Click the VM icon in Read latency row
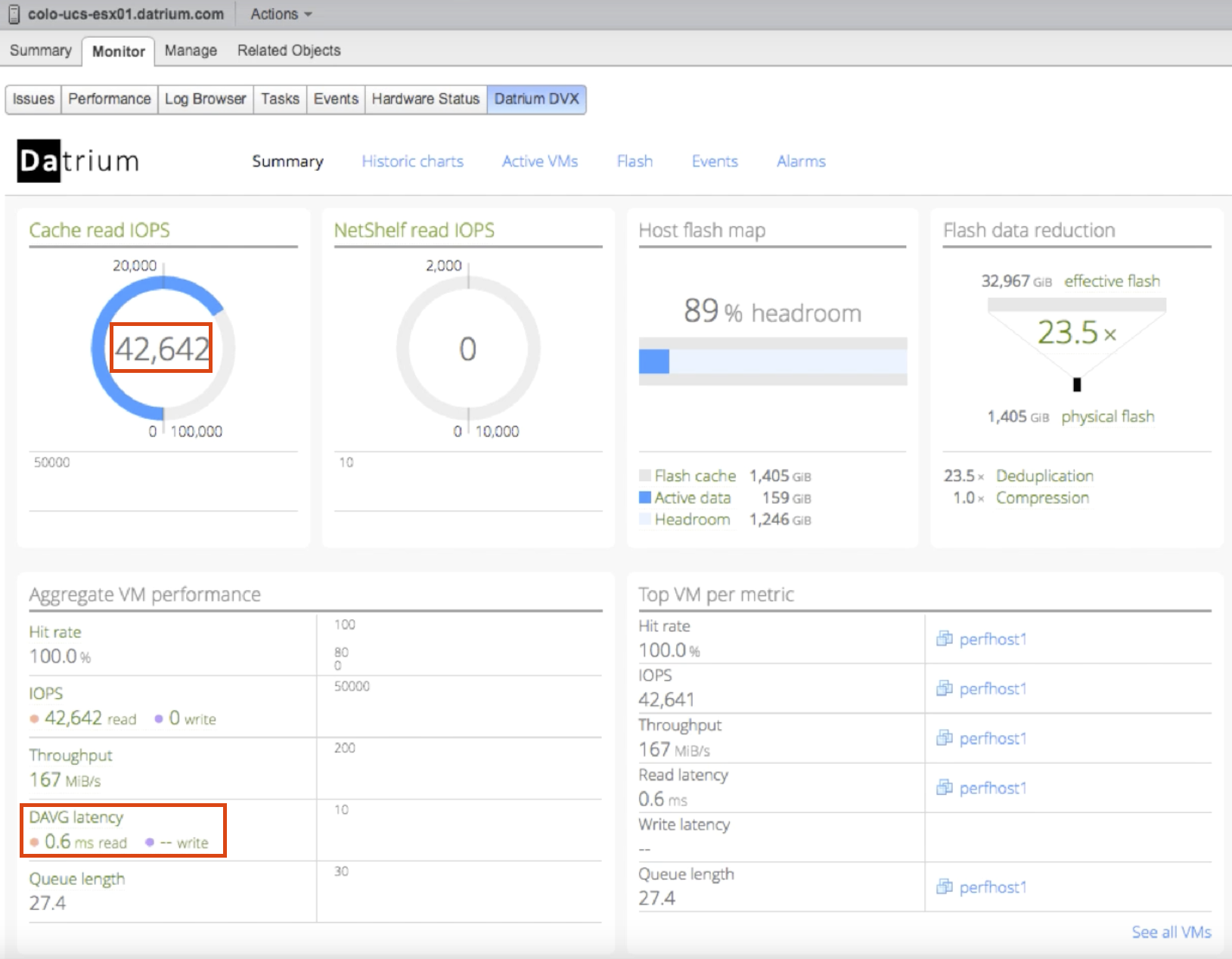The image size is (1232, 959). click(x=944, y=787)
